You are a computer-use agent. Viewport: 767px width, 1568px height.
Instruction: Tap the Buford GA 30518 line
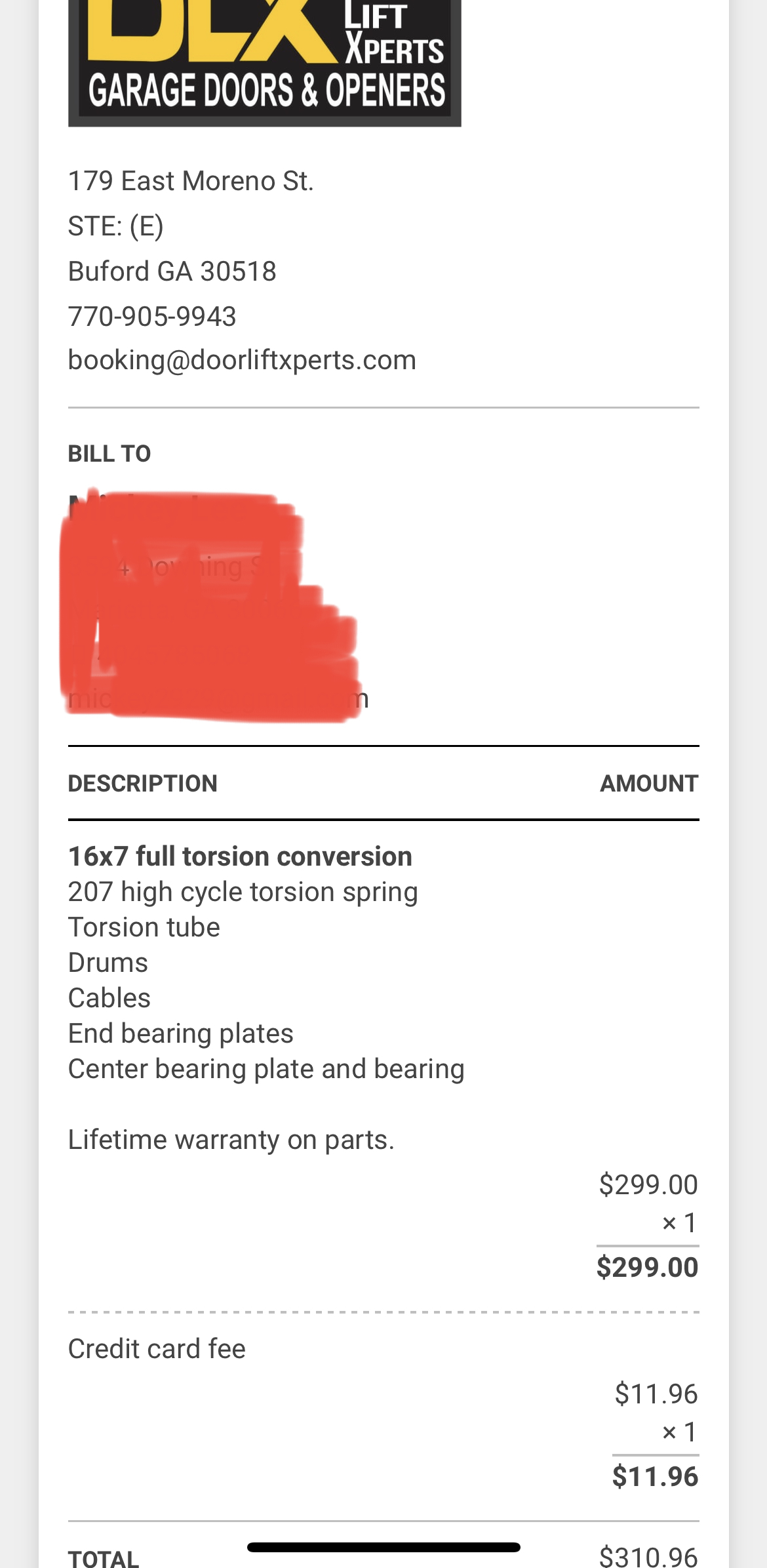[x=172, y=271]
